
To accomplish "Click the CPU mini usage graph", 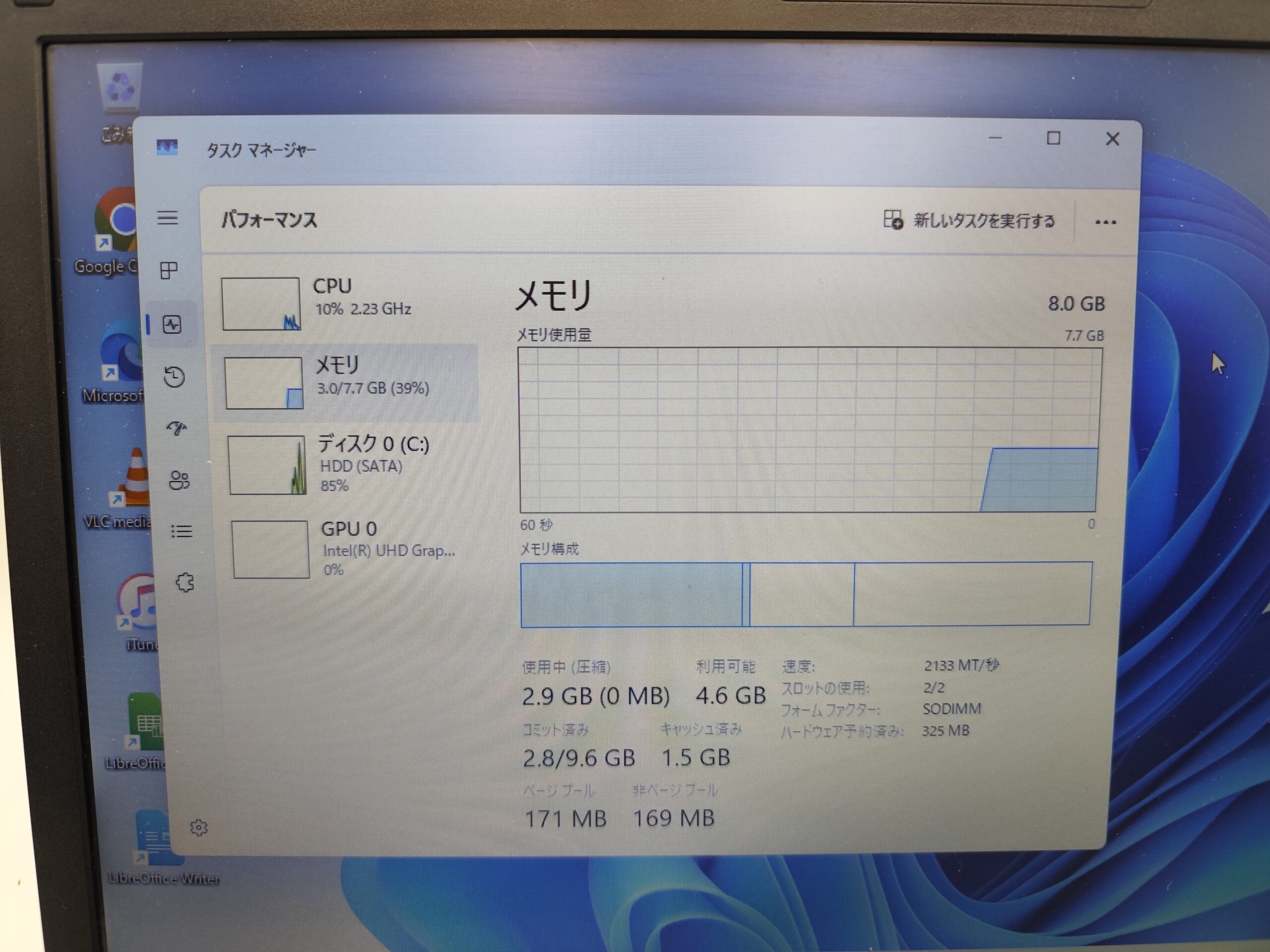I will pos(260,303).
